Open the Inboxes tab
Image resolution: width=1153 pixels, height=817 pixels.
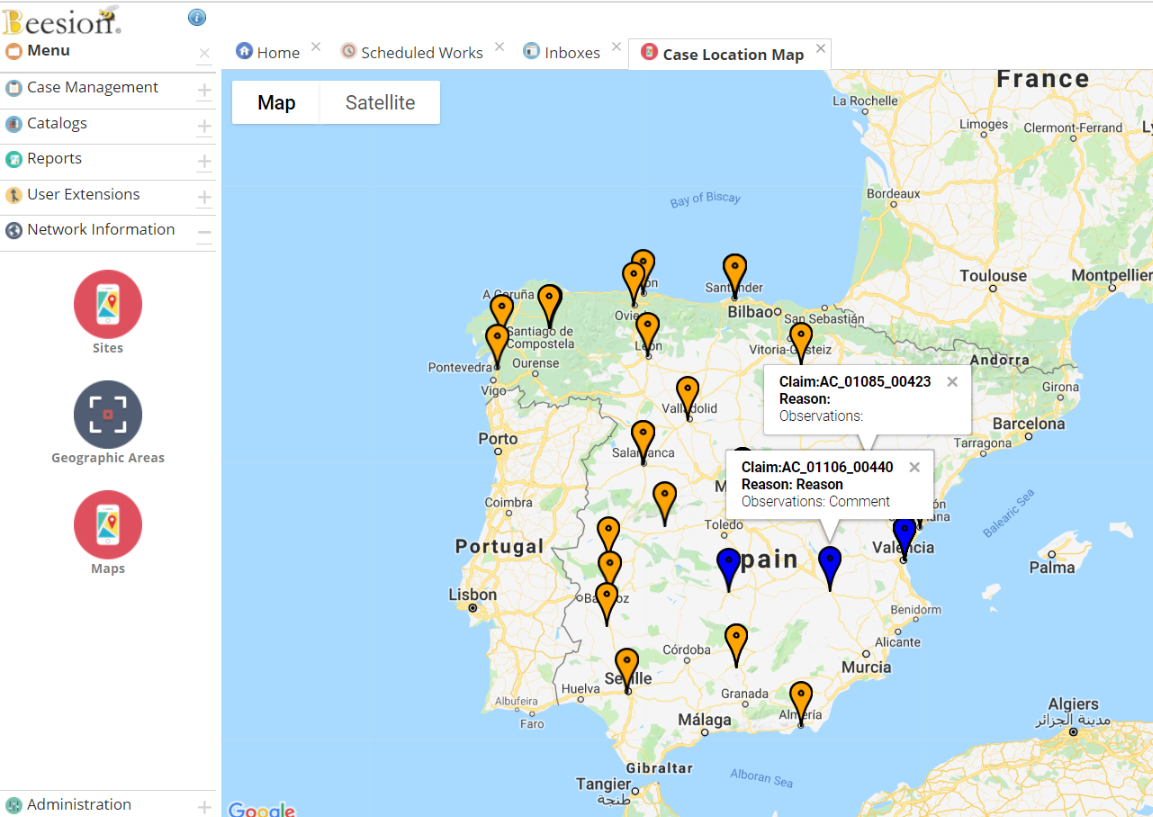(572, 53)
